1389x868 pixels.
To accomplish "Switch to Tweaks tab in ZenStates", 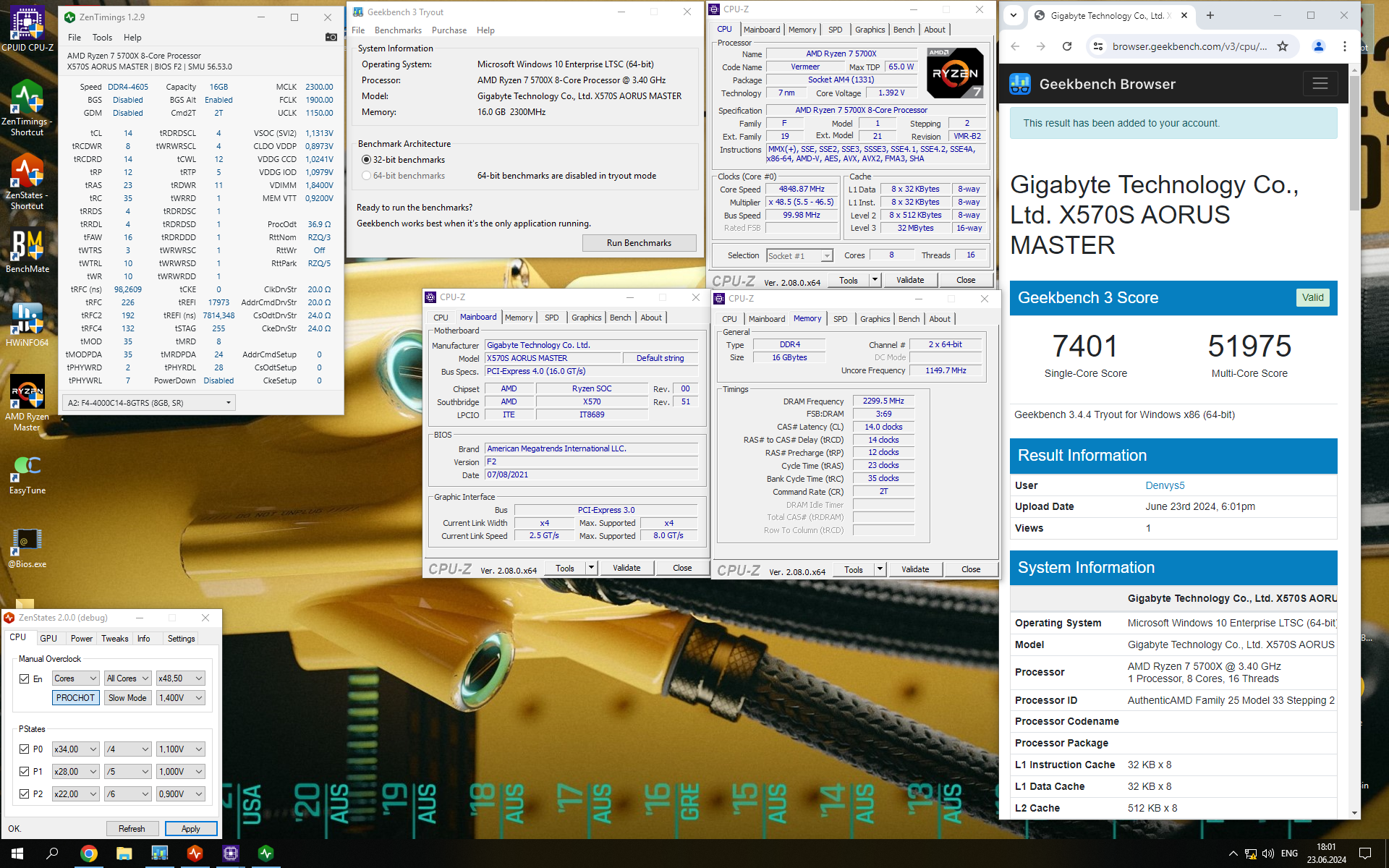I will [114, 639].
